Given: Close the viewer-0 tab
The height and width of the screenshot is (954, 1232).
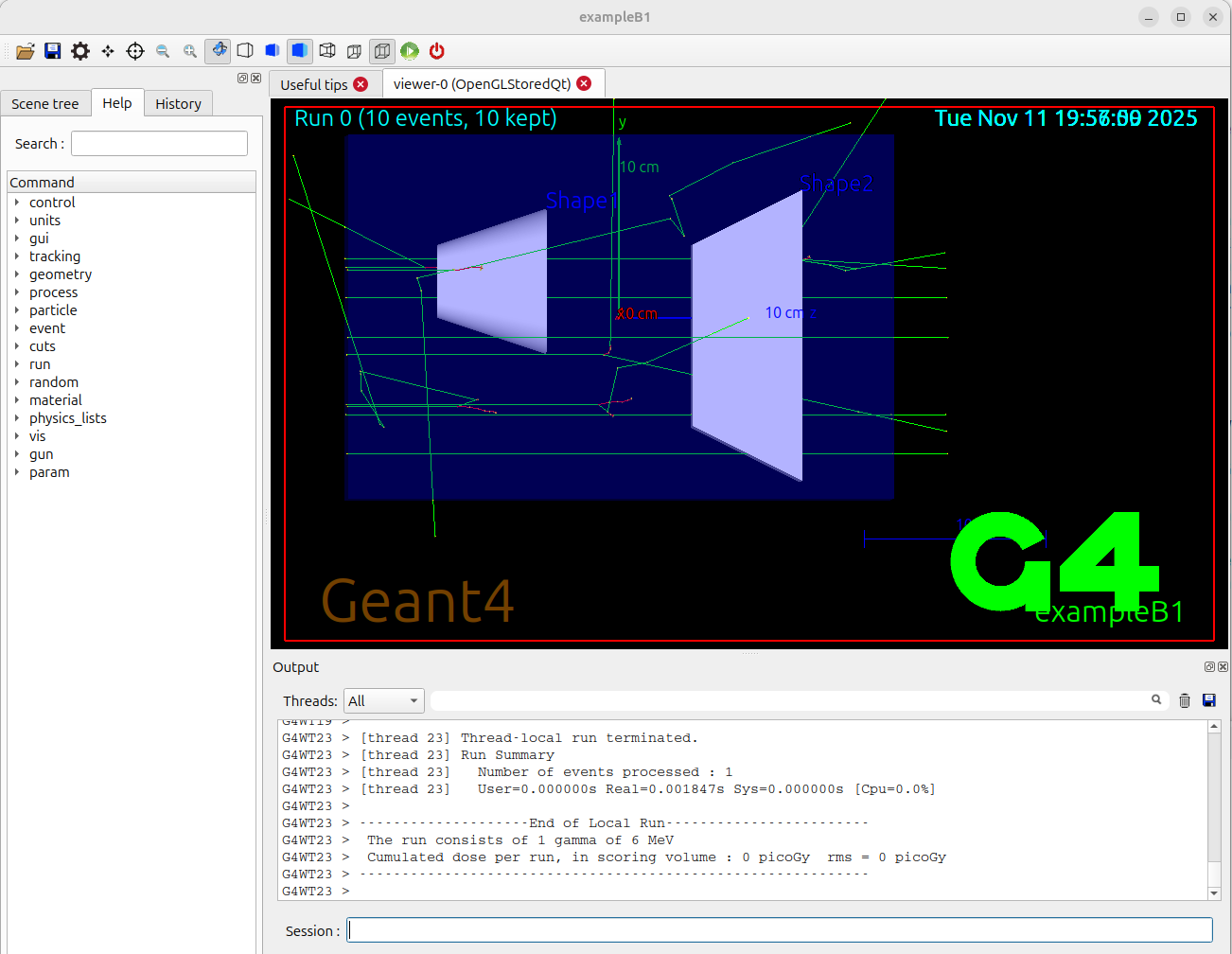Looking at the screenshot, I should 584,83.
